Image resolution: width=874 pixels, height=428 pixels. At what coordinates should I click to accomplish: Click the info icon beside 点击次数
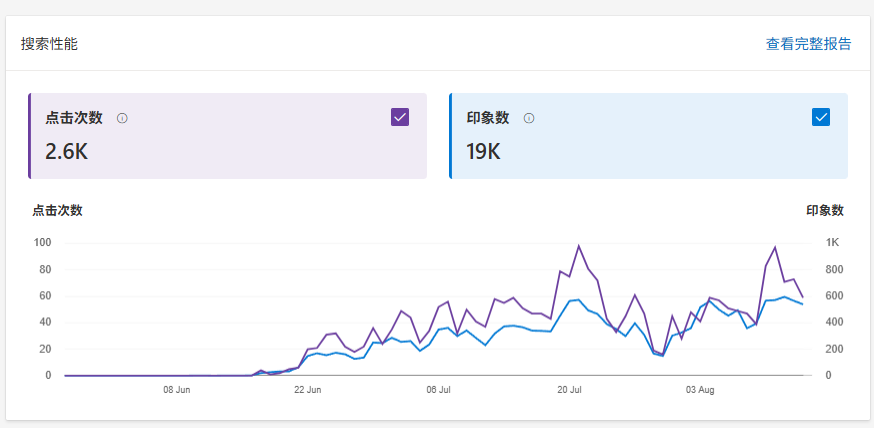coord(122,118)
